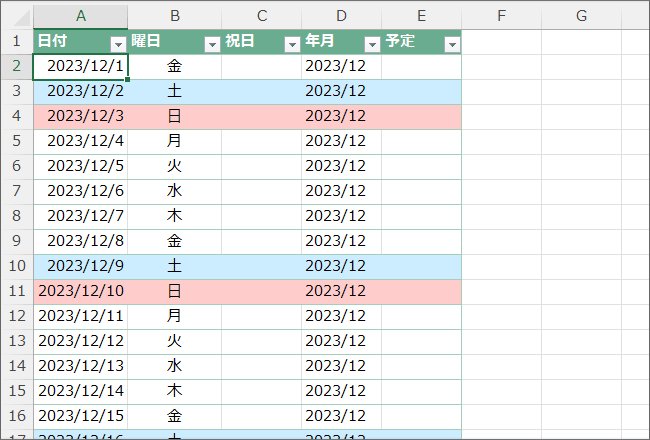Select column D header

(342, 16)
